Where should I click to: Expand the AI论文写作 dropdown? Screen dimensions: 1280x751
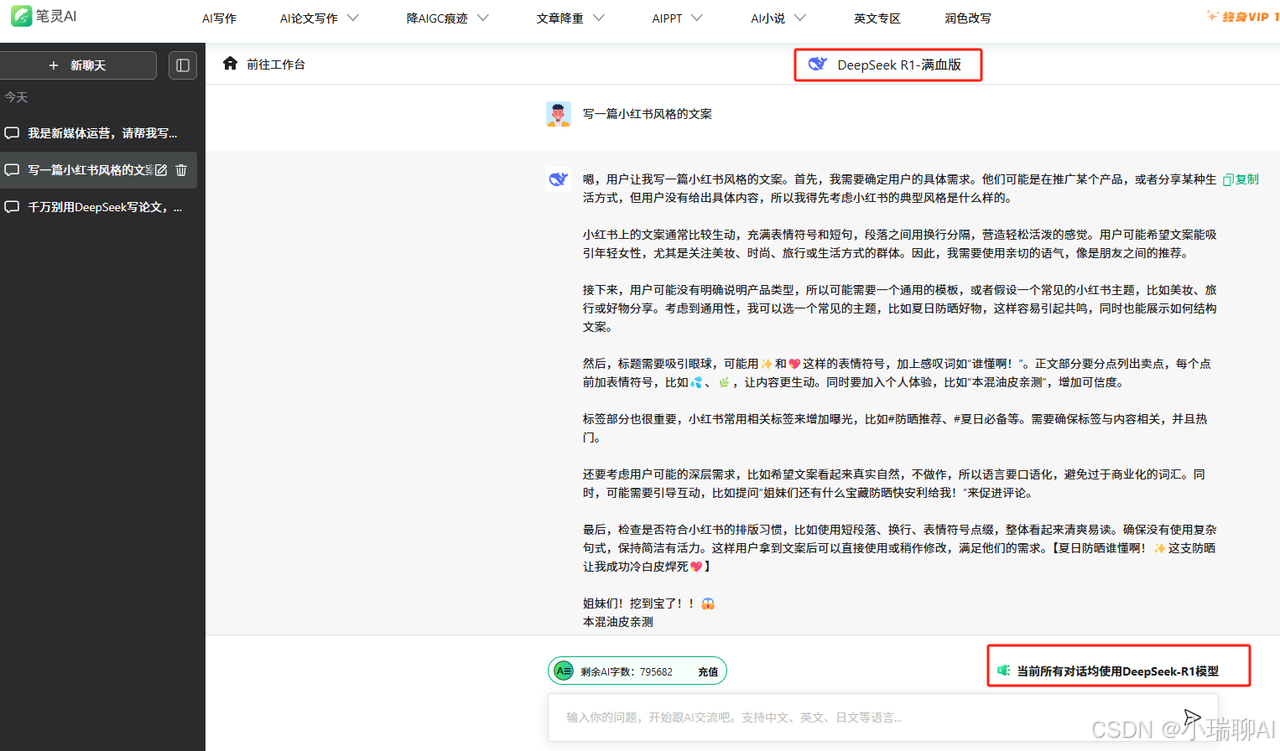coord(319,18)
